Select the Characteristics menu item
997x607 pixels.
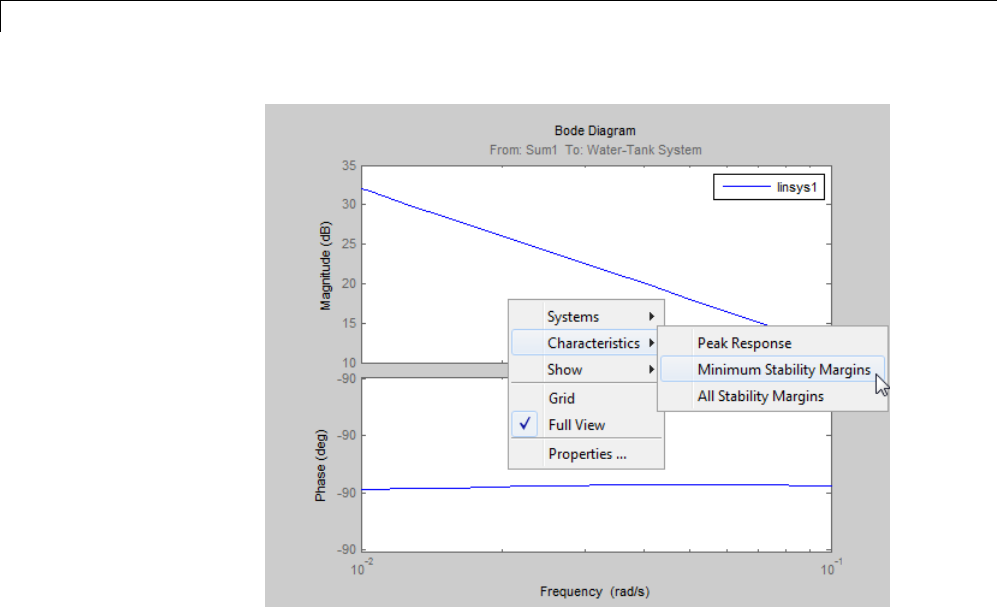(x=593, y=343)
